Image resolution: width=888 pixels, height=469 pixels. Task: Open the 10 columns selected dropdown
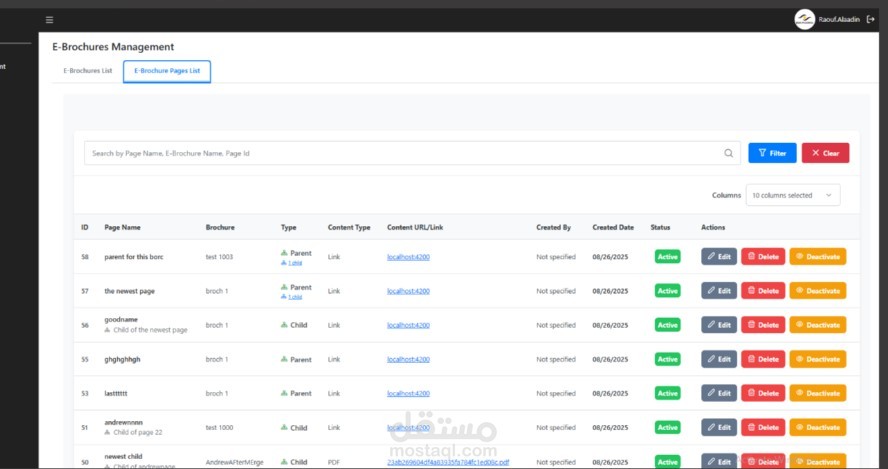click(x=793, y=195)
